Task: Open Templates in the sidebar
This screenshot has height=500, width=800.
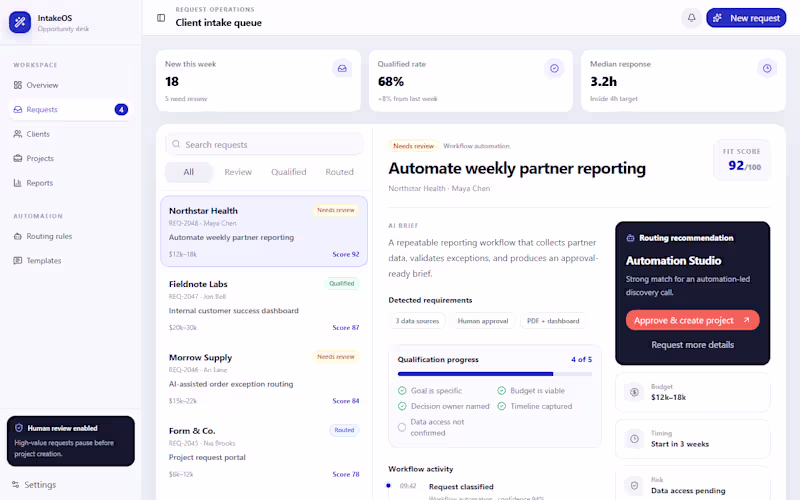Action: [x=70, y=261]
